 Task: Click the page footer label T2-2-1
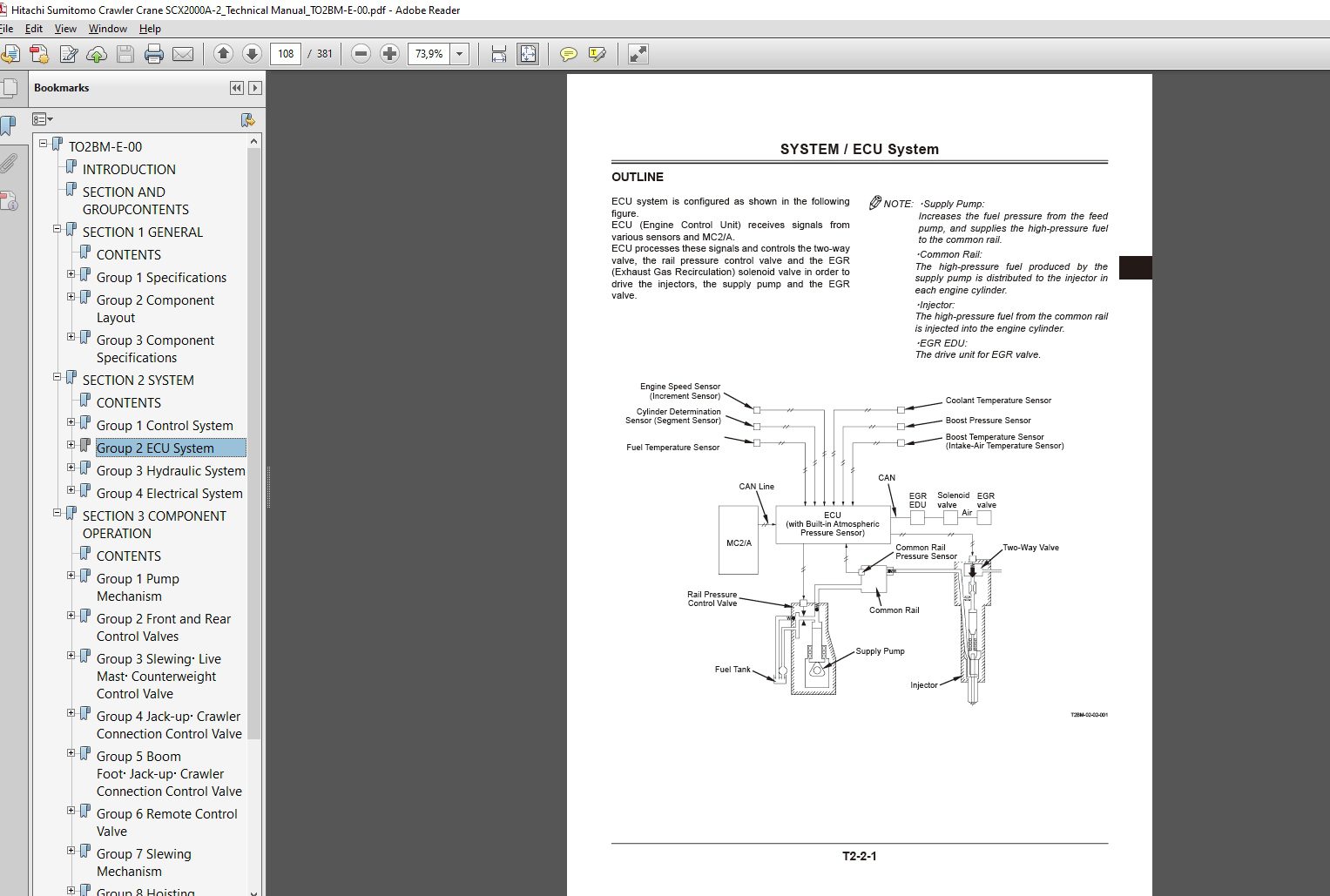pos(860,856)
